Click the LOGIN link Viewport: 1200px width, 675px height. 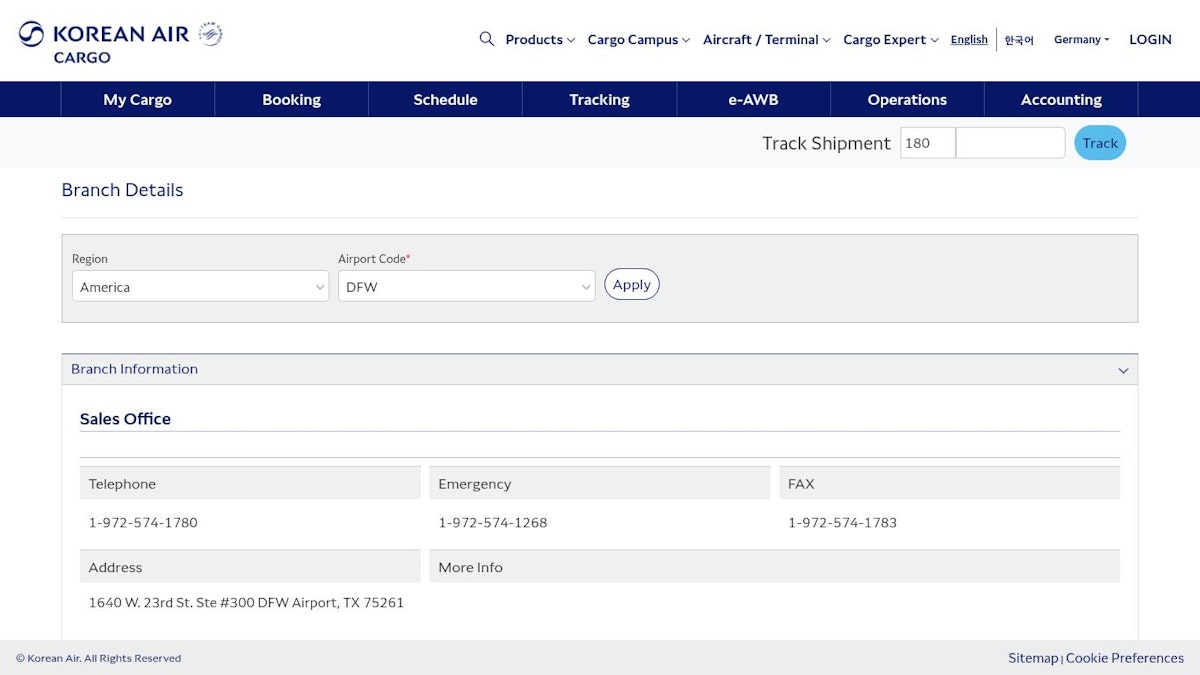(1150, 40)
